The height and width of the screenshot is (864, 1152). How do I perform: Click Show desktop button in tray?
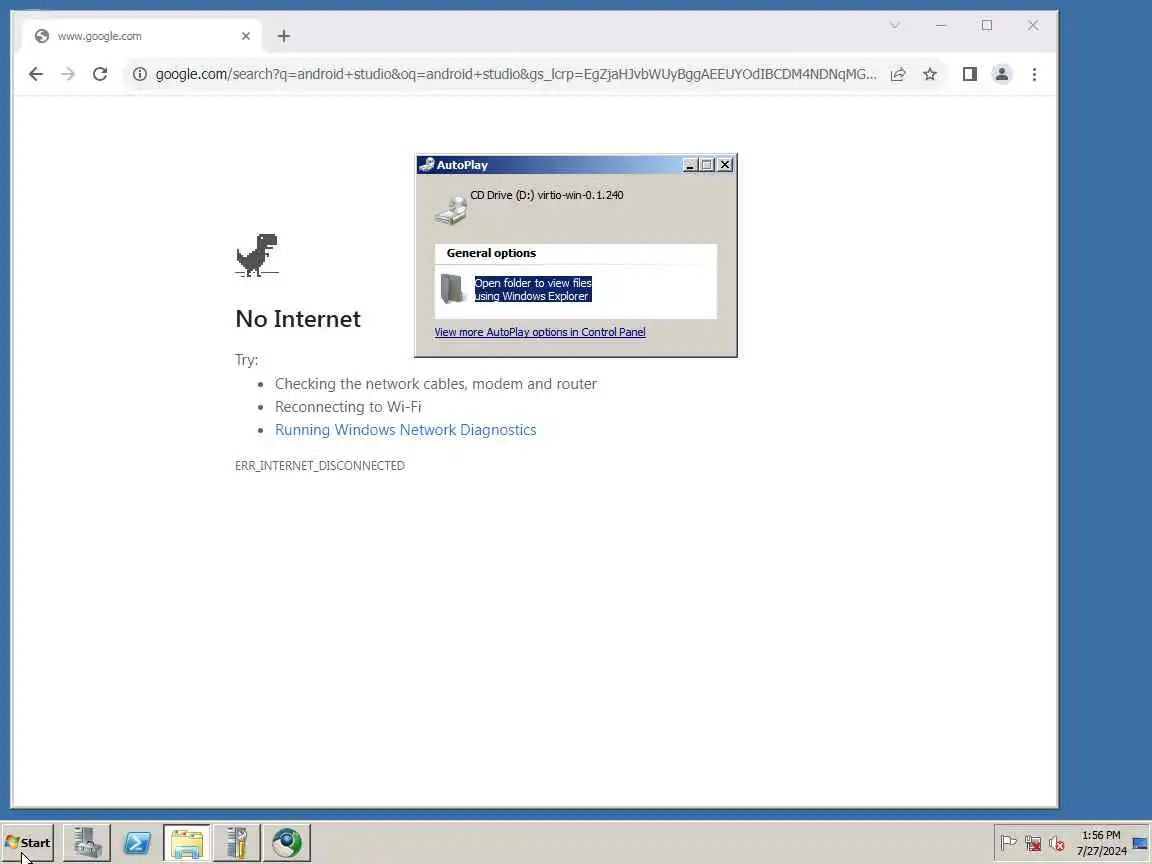[x=1140, y=843]
